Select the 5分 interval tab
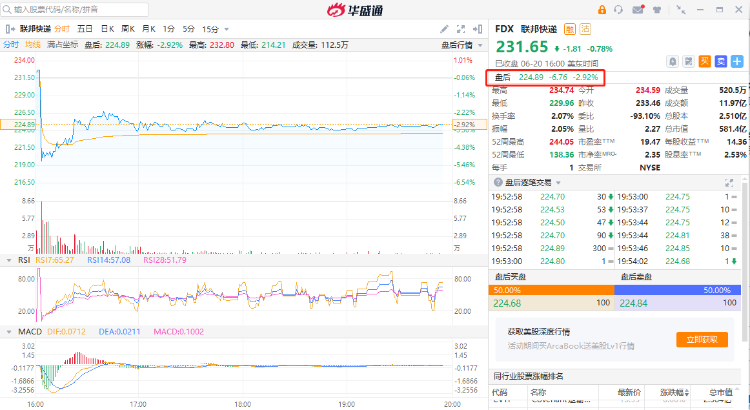Image resolution: width=750 pixels, height=410 pixels. [x=188, y=29]
